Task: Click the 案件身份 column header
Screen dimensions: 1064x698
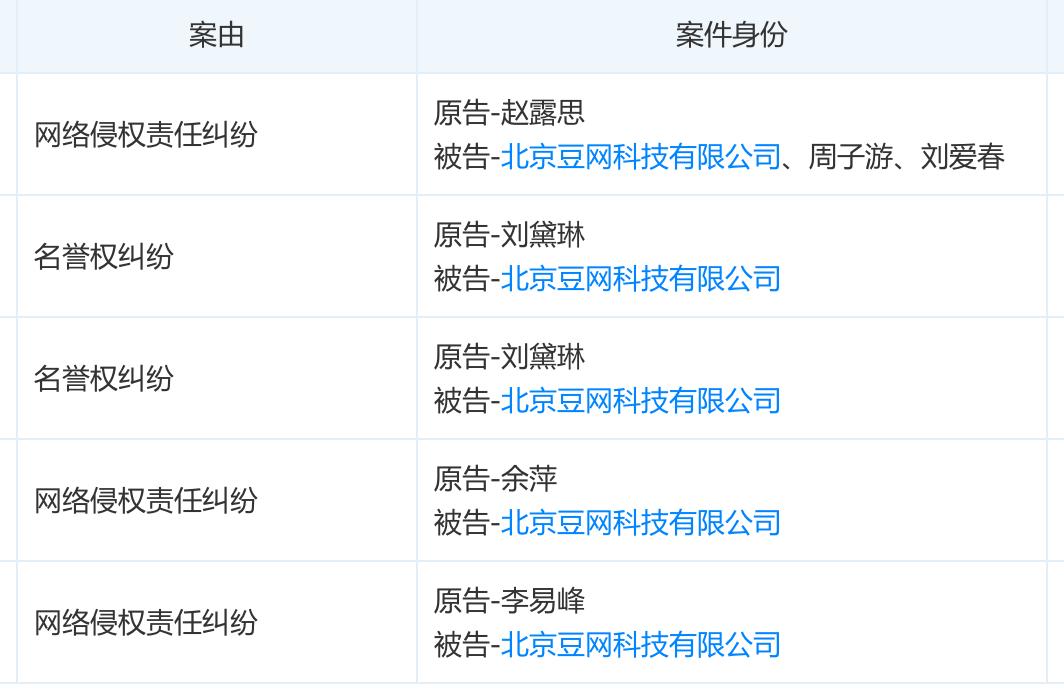Action: click(731, 36)
